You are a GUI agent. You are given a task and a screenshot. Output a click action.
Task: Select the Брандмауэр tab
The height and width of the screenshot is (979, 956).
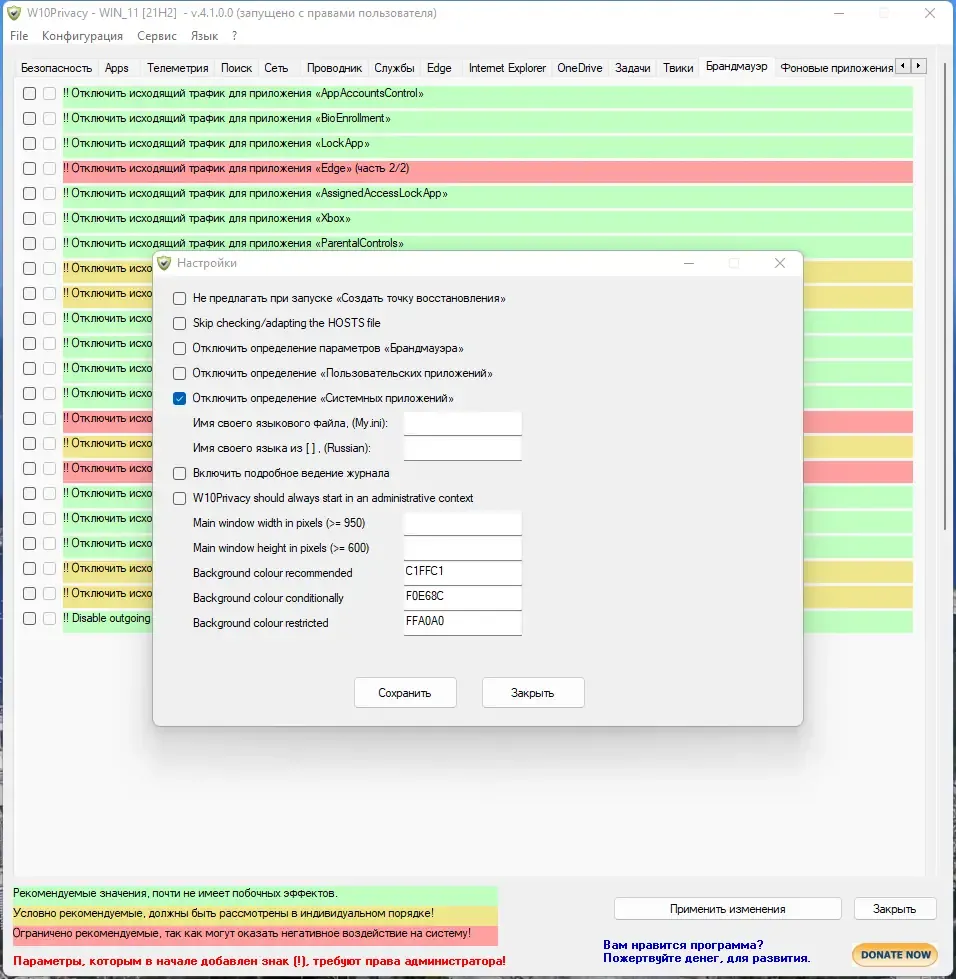point(736,66)
